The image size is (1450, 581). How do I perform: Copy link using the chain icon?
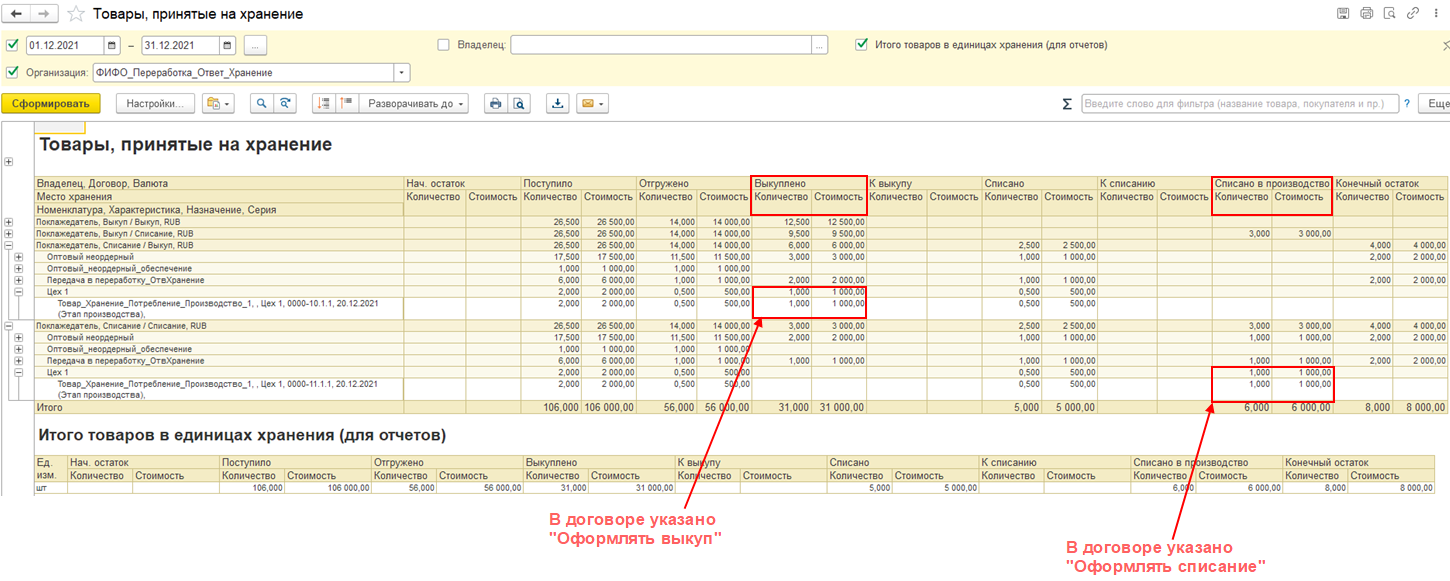coord(1412,14)
